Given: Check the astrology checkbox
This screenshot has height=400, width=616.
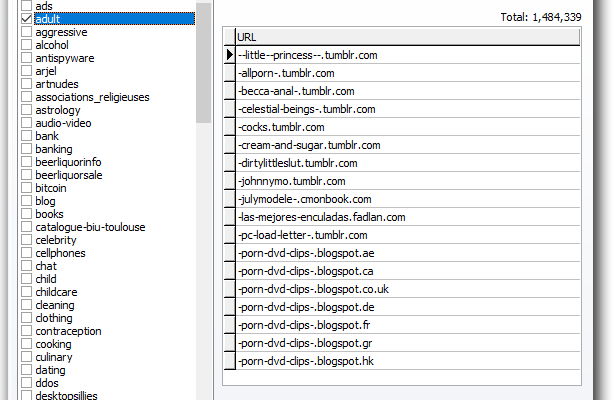Looking at the screenshot, I should point(26,109).
